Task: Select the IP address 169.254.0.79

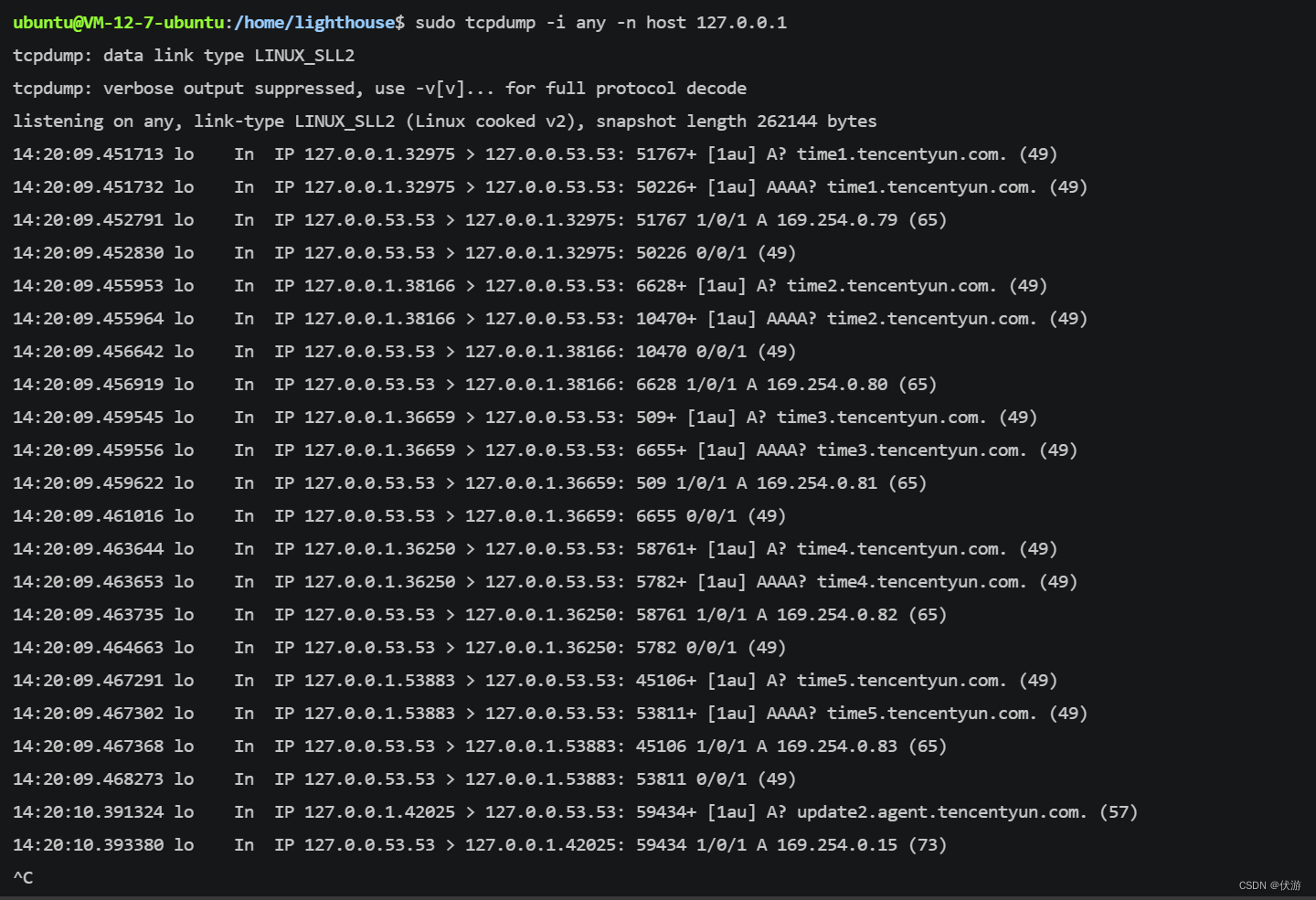Action: tap(838, 219)
